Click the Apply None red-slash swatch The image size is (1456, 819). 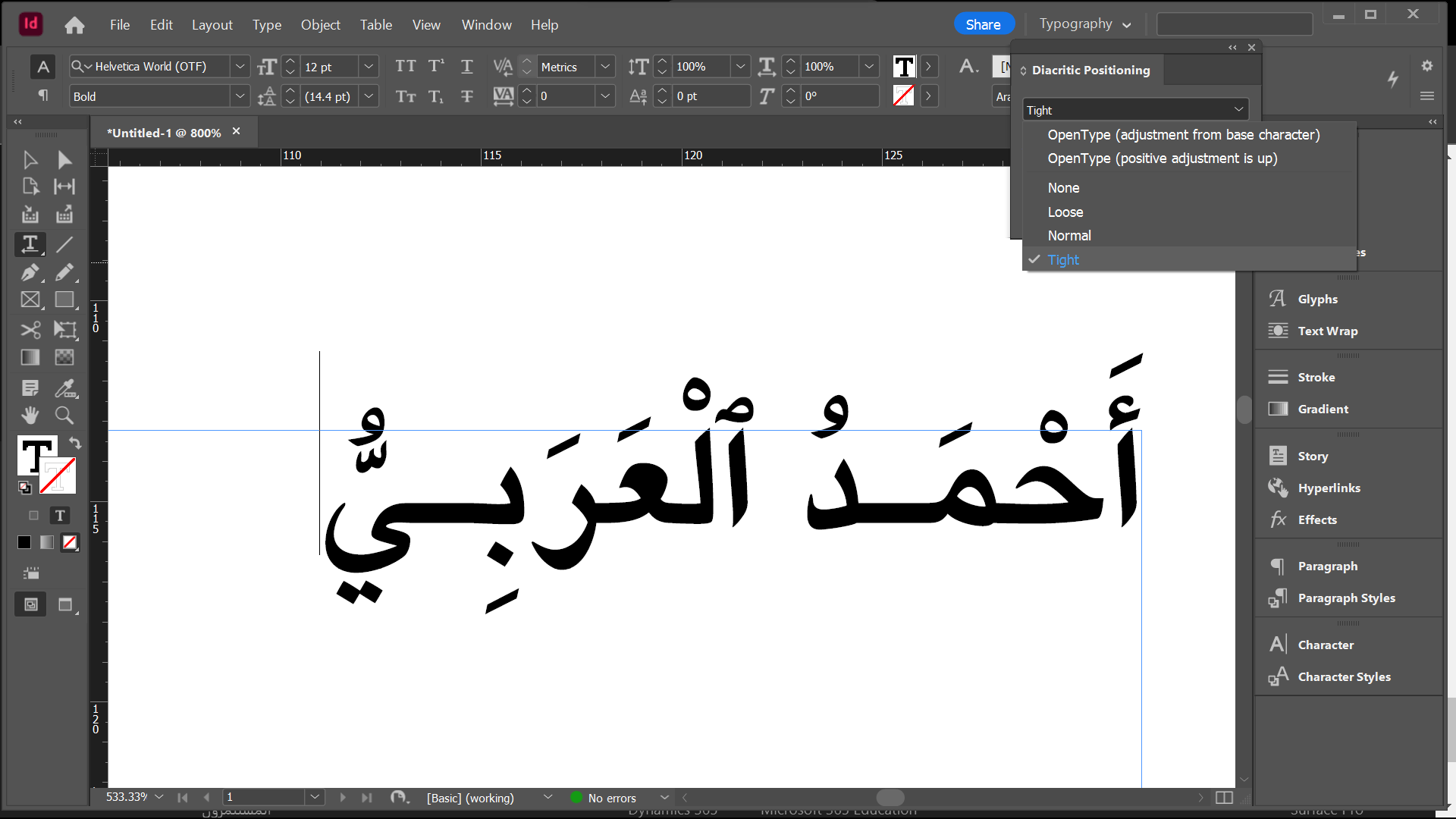[70, 542]
